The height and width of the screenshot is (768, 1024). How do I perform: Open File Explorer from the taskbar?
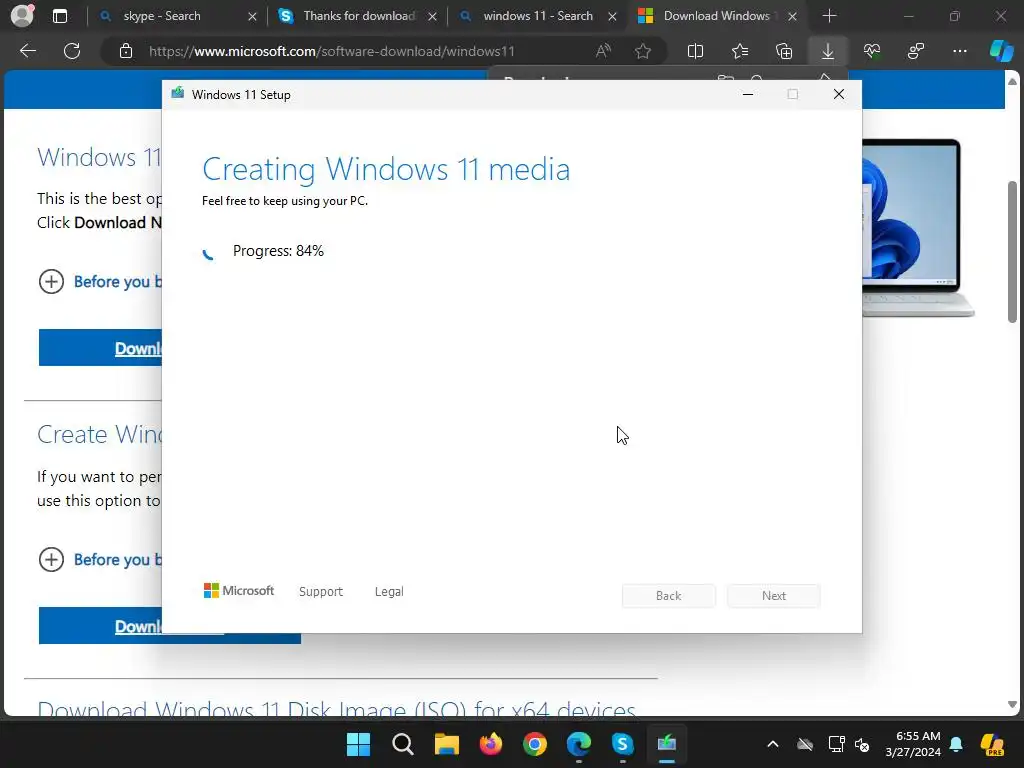tap(447, 744)
